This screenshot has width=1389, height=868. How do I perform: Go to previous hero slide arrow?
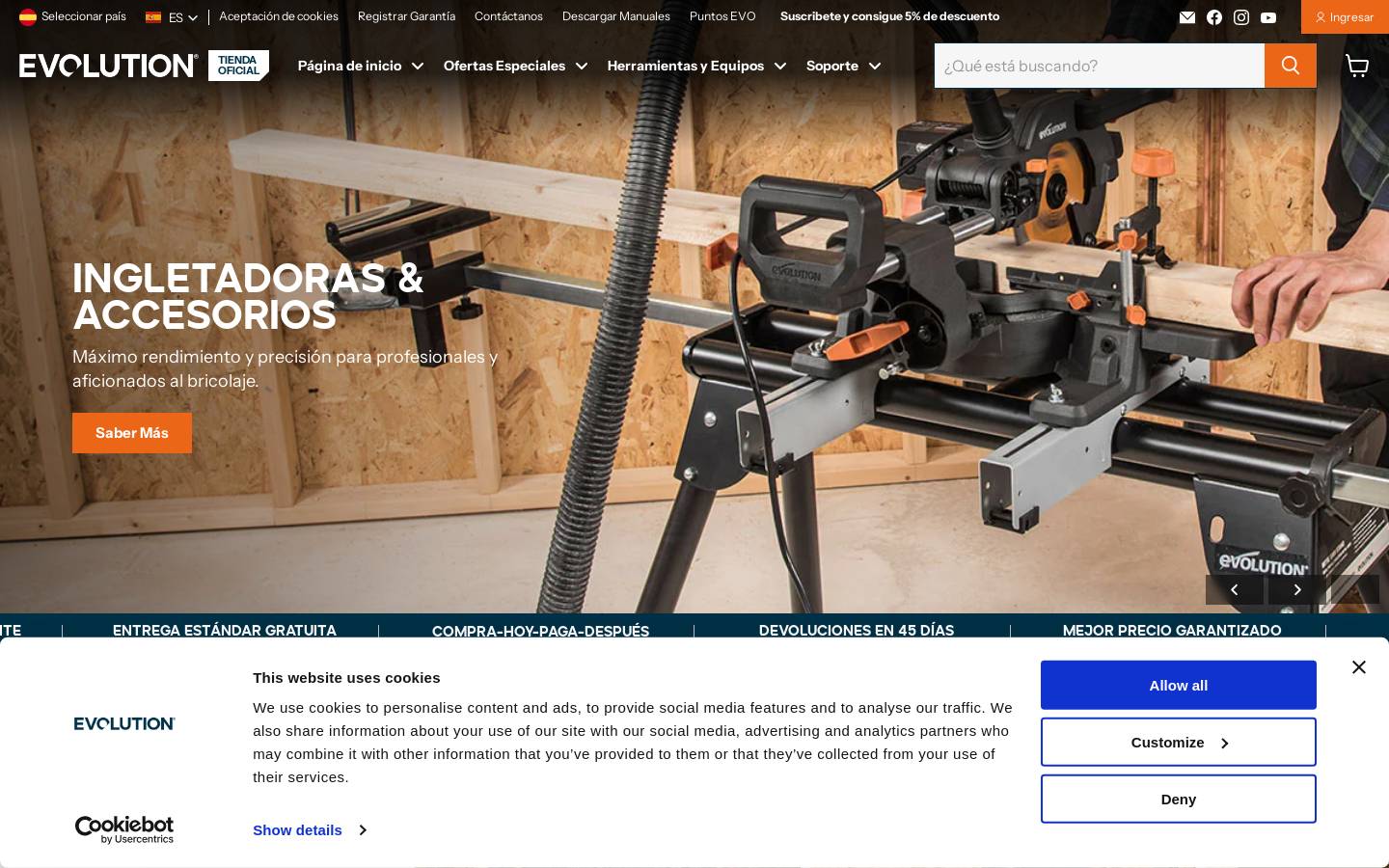pos(1234,590)
